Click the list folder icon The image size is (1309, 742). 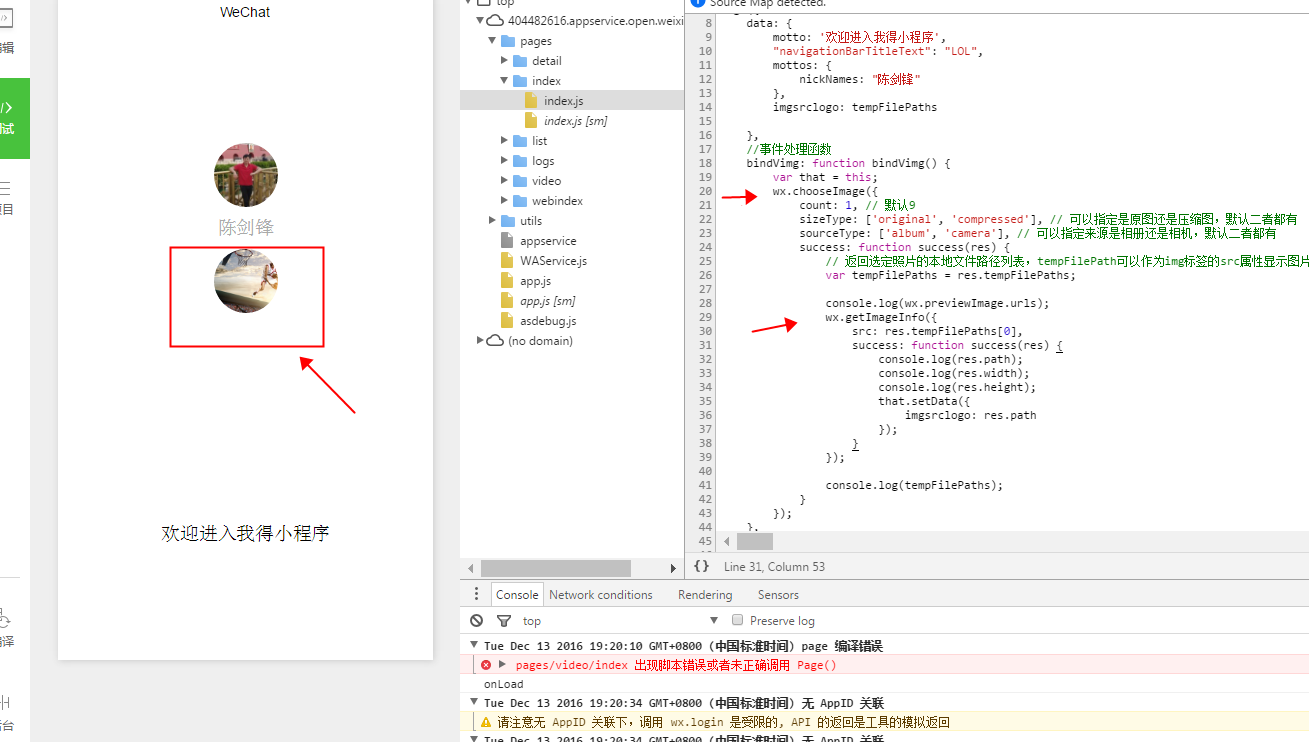[x=520, y=141]
